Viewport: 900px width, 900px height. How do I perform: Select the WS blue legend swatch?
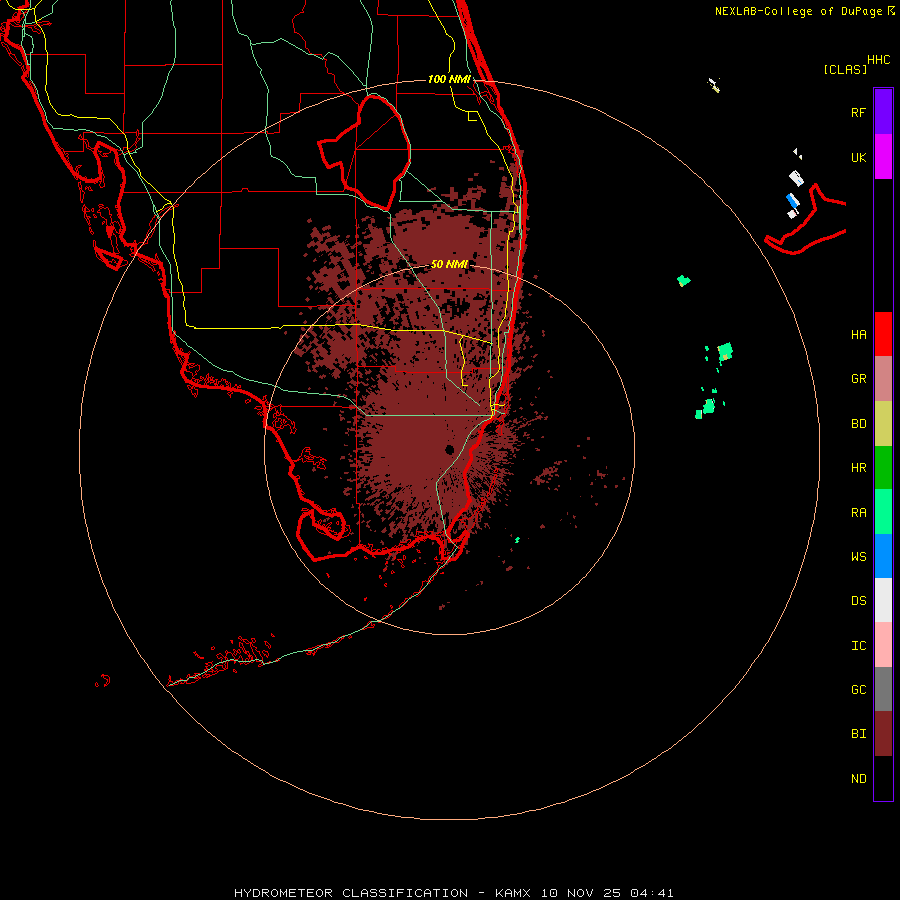[x=883, y=556]
